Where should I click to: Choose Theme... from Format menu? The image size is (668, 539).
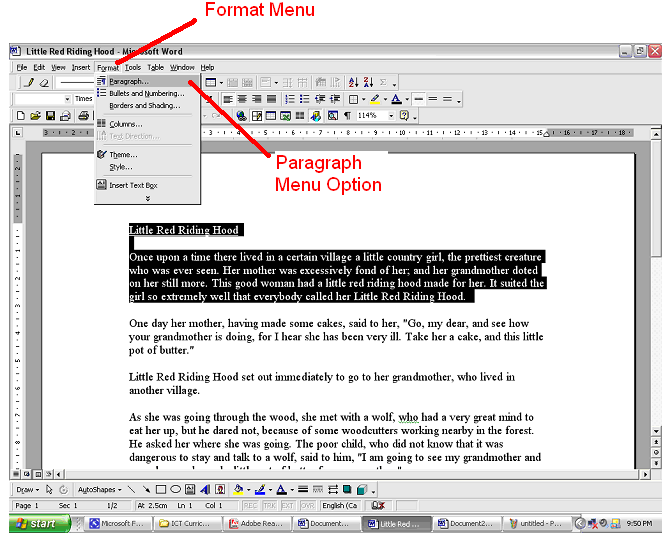point(147,155)
